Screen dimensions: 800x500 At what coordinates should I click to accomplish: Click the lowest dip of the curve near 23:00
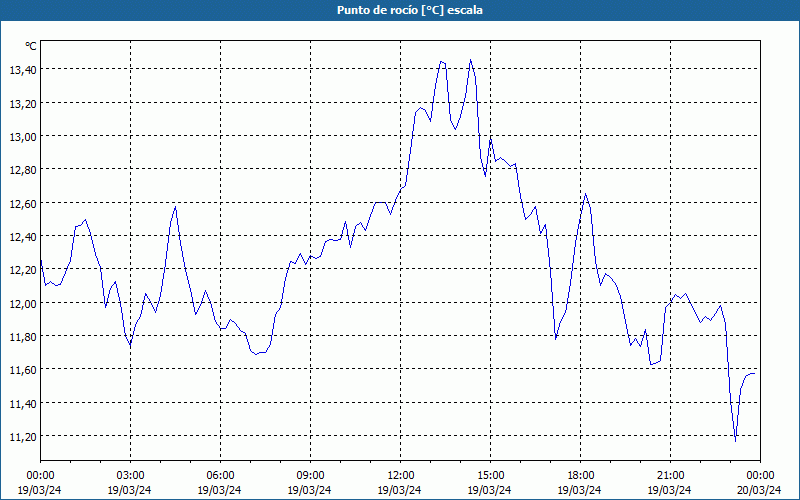pos(735,441)
